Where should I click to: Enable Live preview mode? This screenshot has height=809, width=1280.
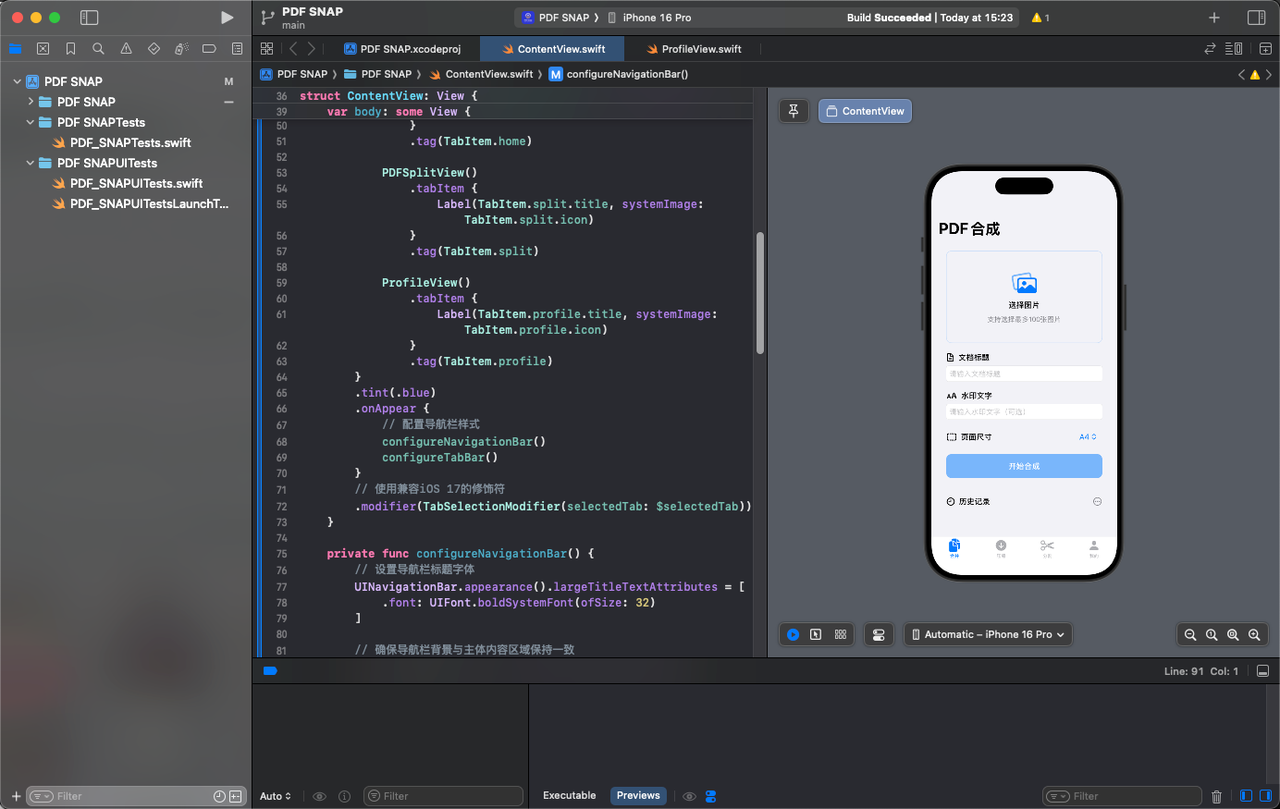pyautogui.click(x=793, y=634)
